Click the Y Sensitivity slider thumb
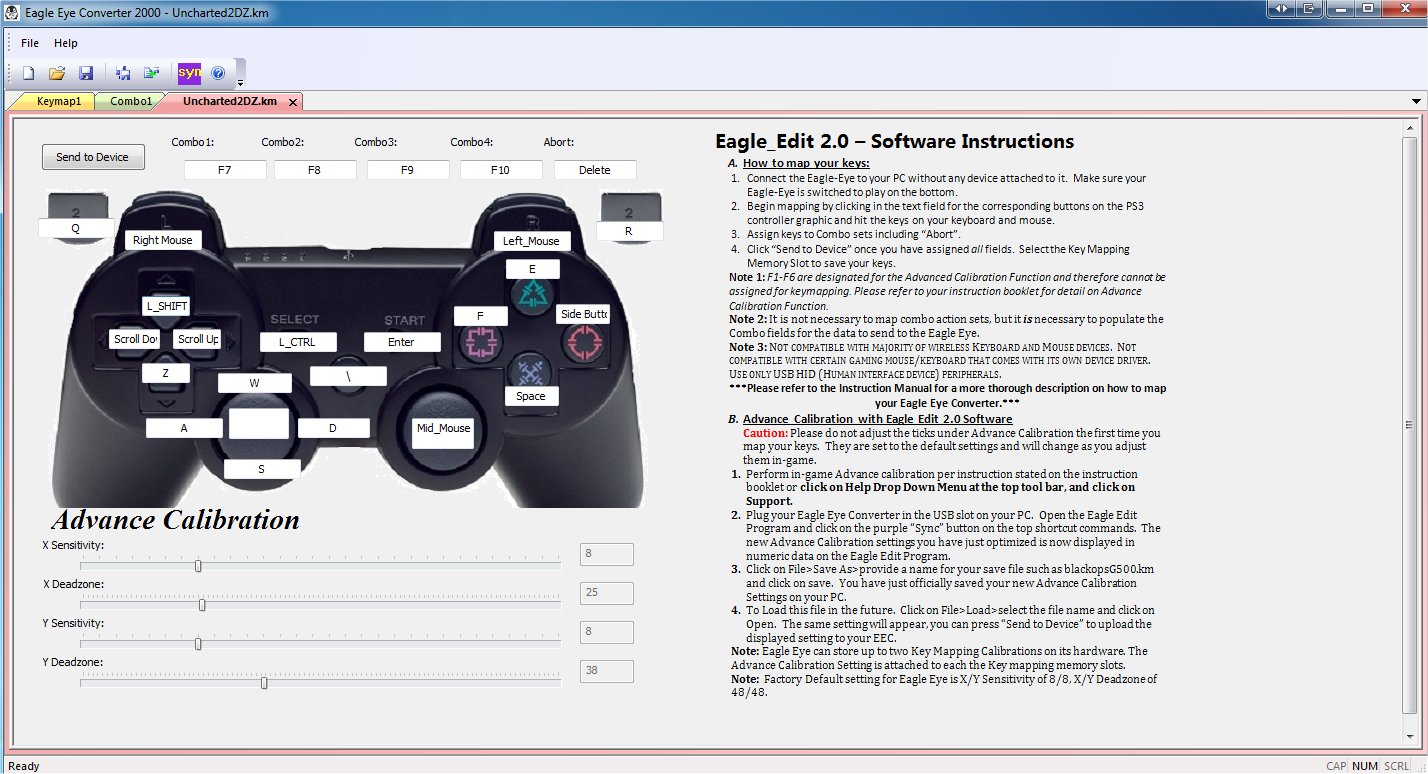 click(198, 644)
